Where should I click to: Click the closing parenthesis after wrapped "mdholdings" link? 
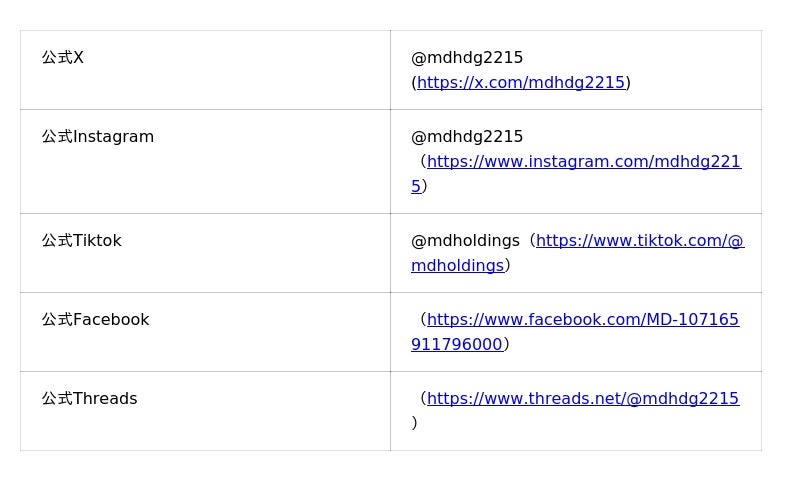click(x=508, y=266)
